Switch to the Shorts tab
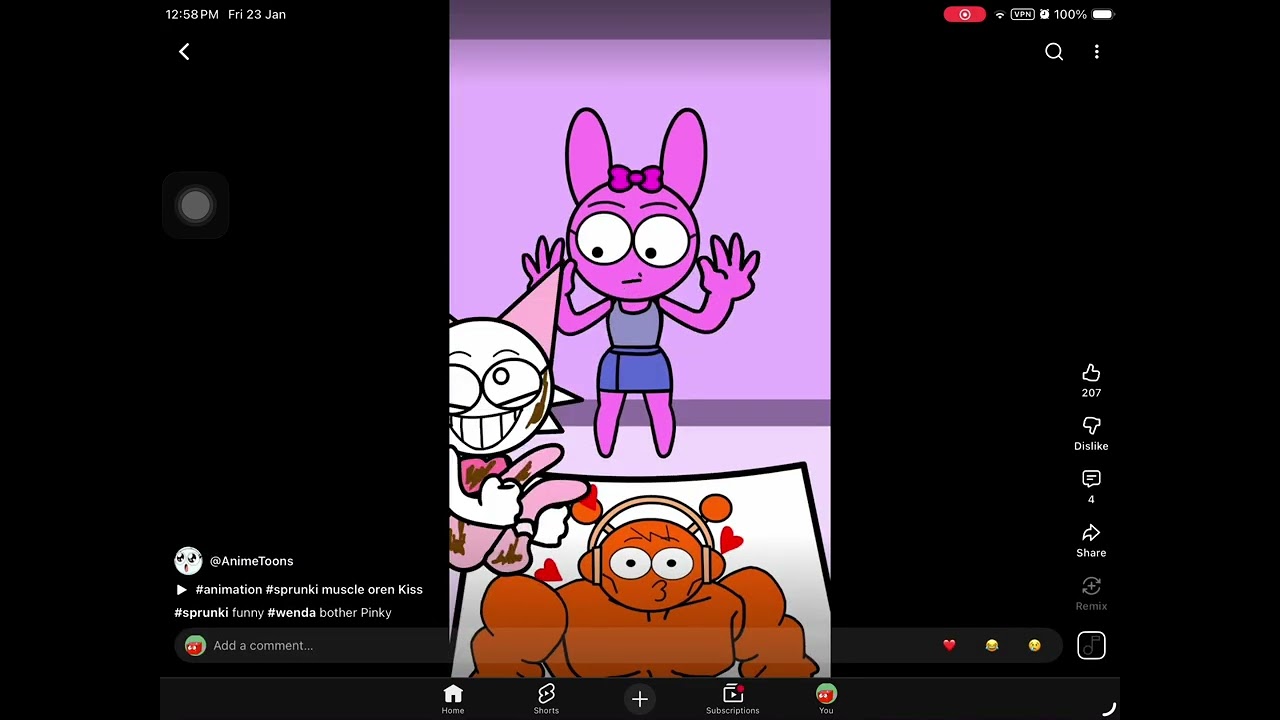This screenshot has width=1280, height=720. pyautogui.click(x=546, y=699)
